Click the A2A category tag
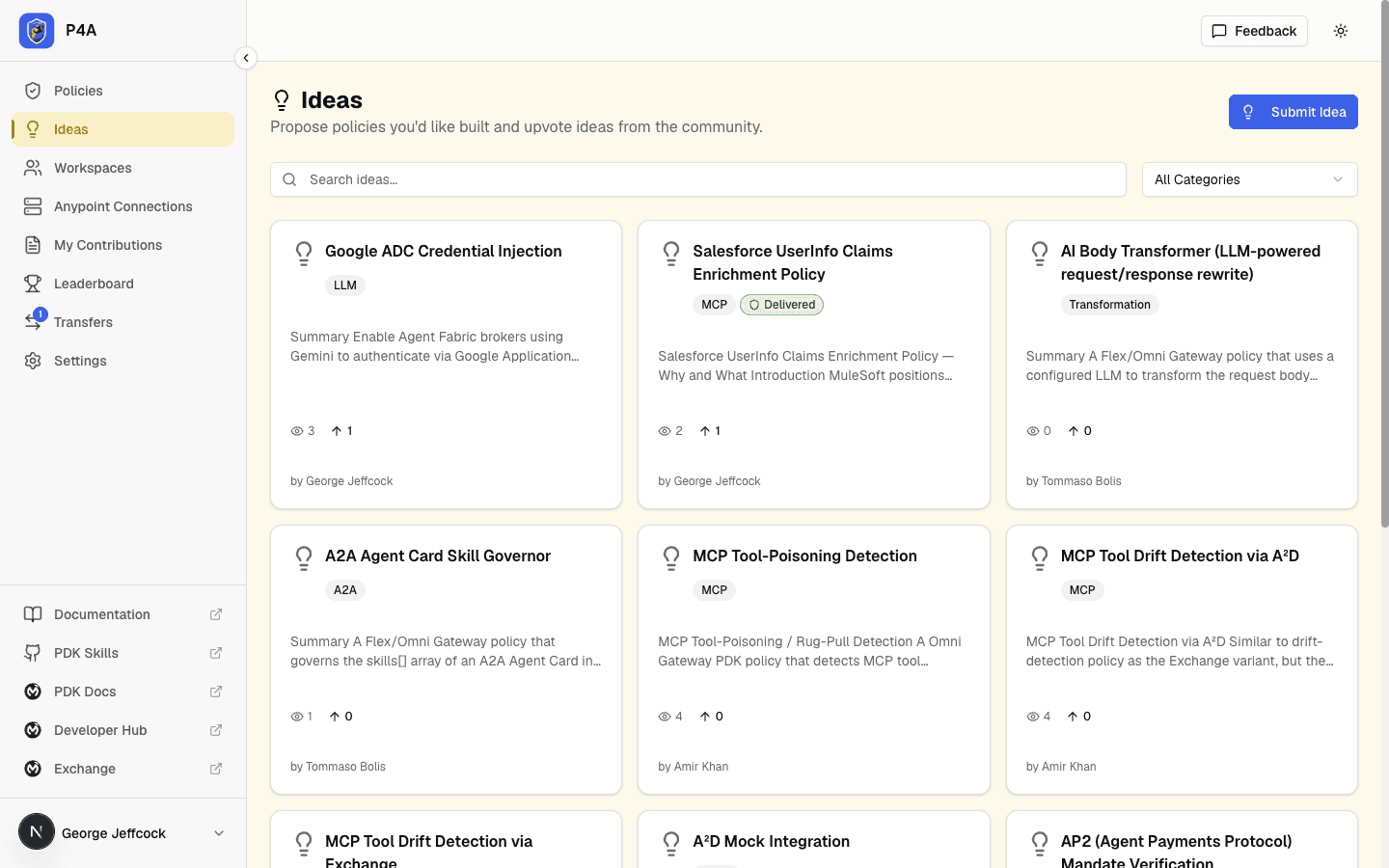The image size is (1389, 868). pos(345,590)
